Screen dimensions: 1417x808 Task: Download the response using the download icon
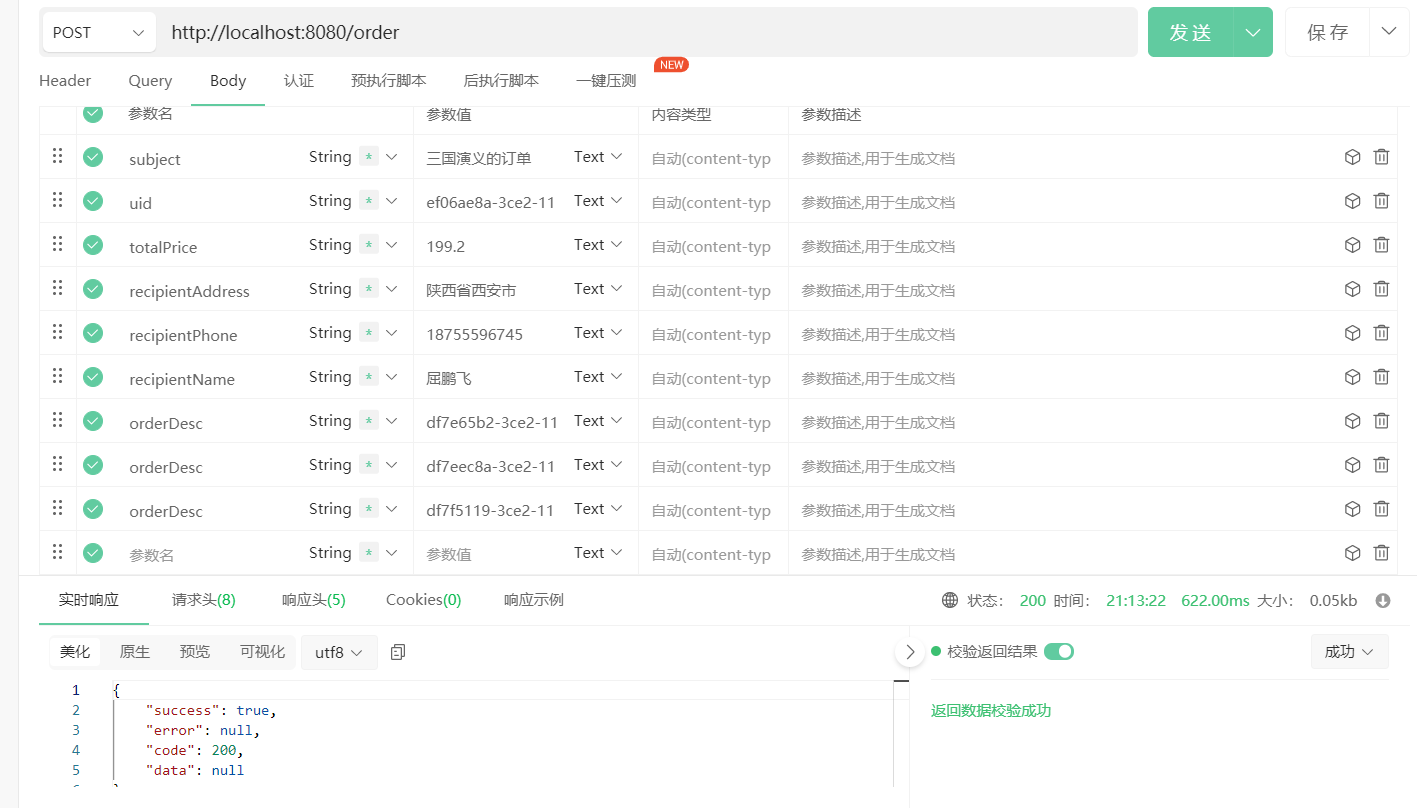(x=1383, y=601)
